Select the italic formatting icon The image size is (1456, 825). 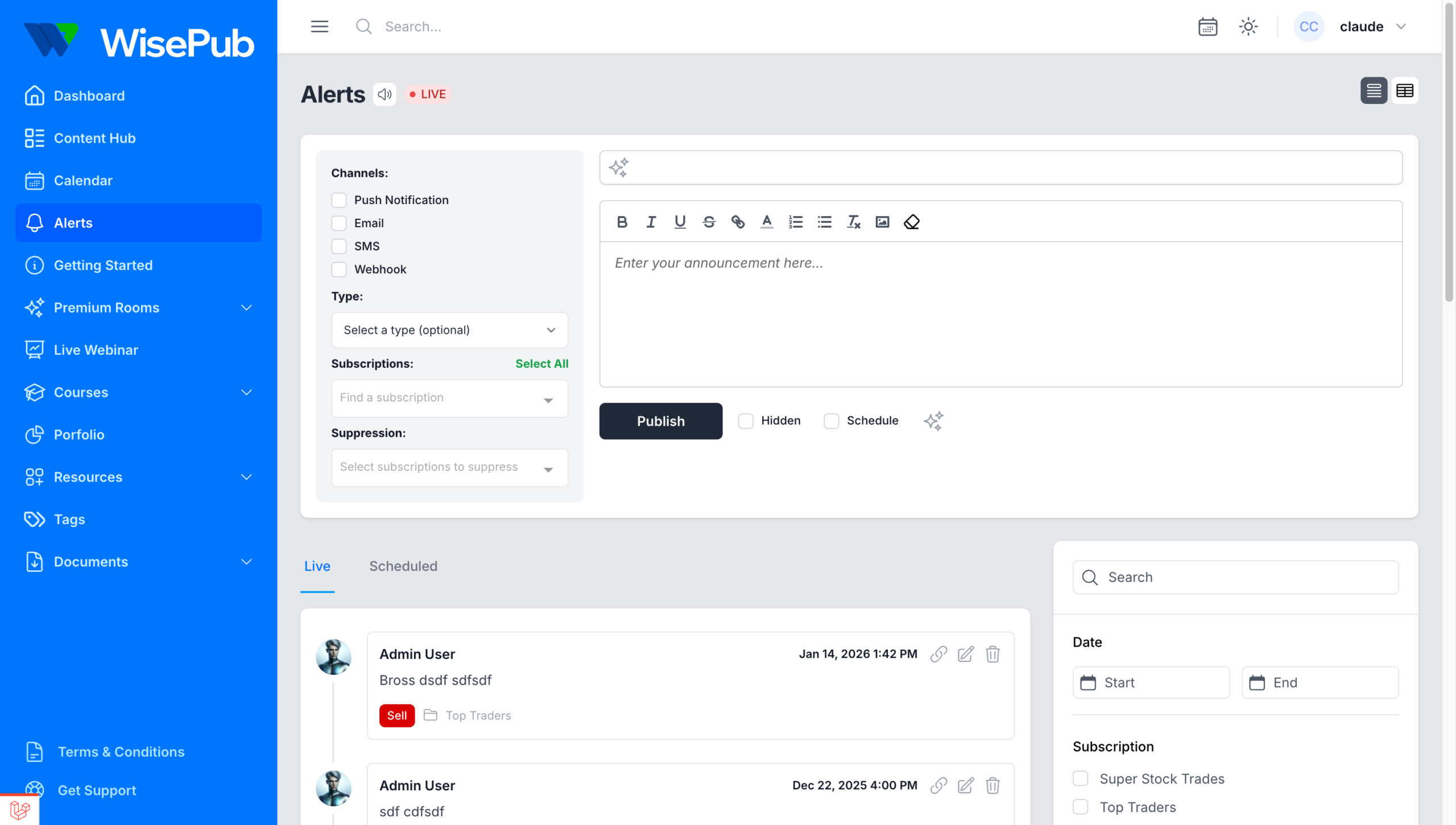pos(651,222)
